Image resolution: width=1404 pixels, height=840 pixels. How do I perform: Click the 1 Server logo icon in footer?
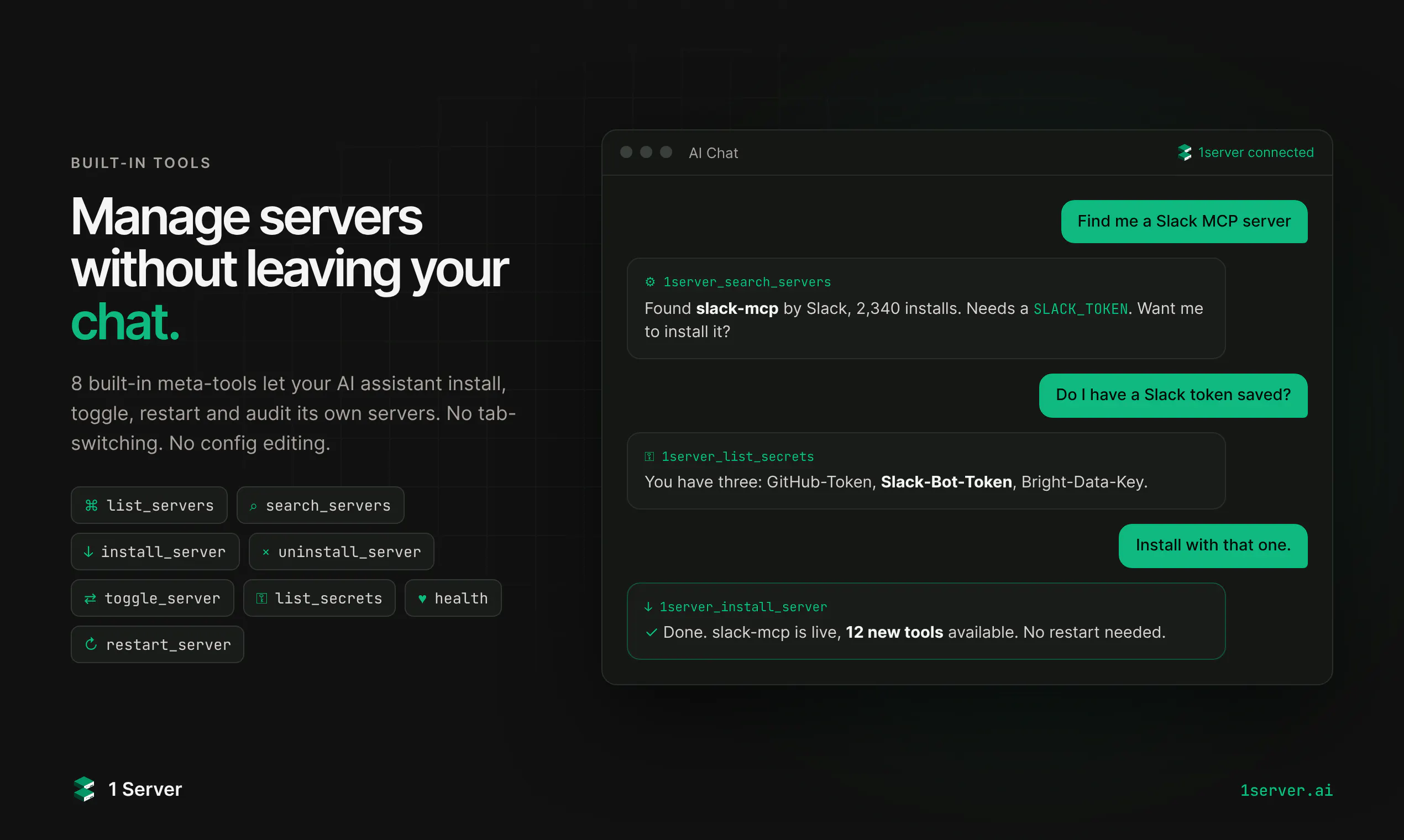coord(85,789)
